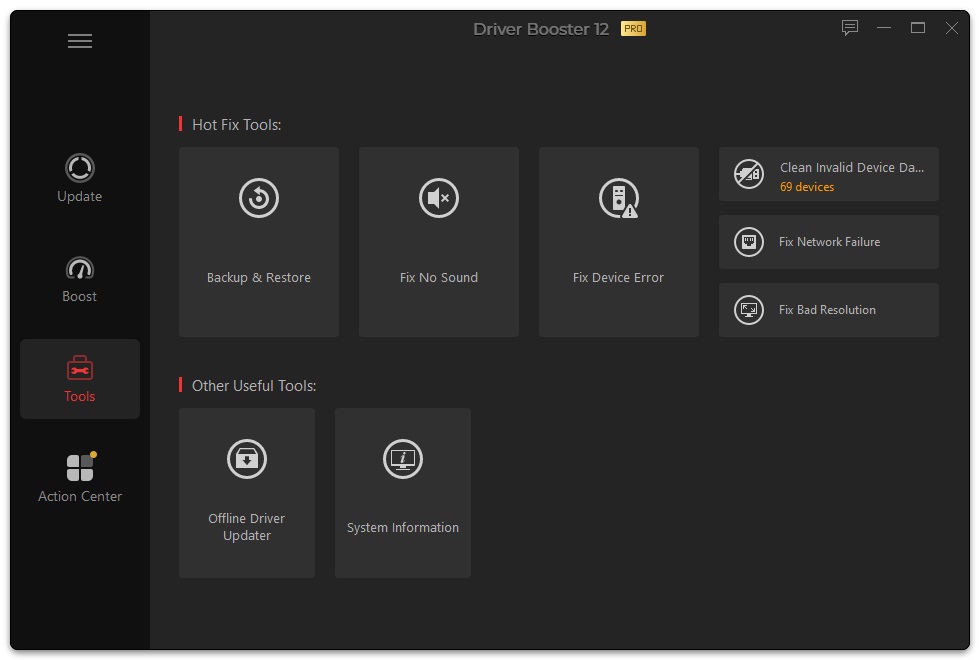This screenshot has height=660, width=980.
Task: Select the Tools tab label
Action: [x=79, y=396]
